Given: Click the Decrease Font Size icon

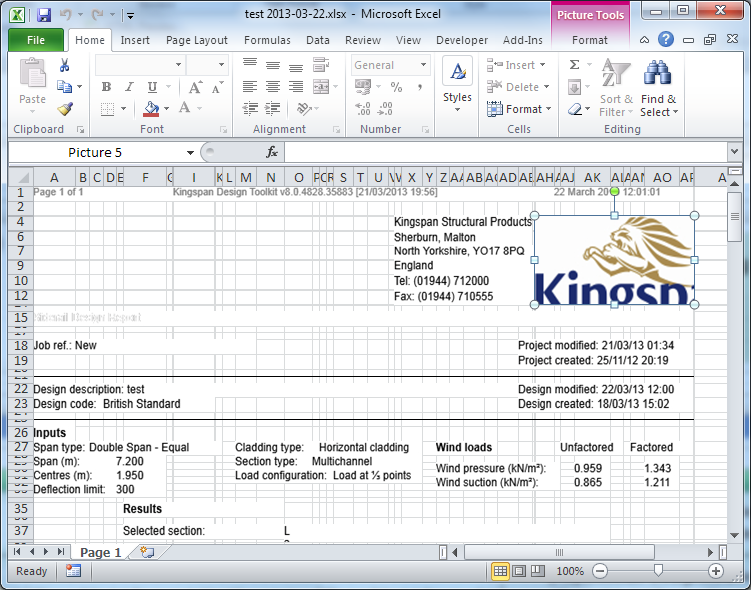Looking at the screenshot, I should pos(217,87).
